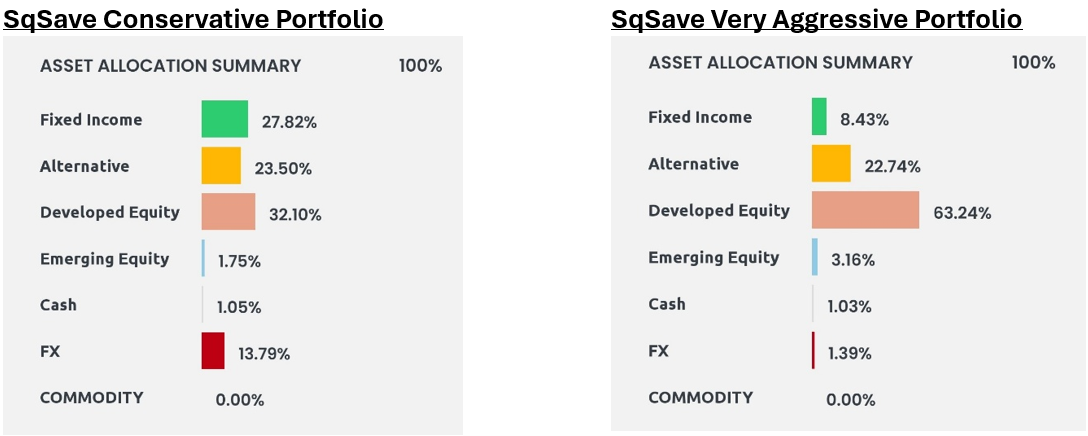Click the 63.24% Developed Equity percentage
The image size is (1088, 436).
[962, 213]
